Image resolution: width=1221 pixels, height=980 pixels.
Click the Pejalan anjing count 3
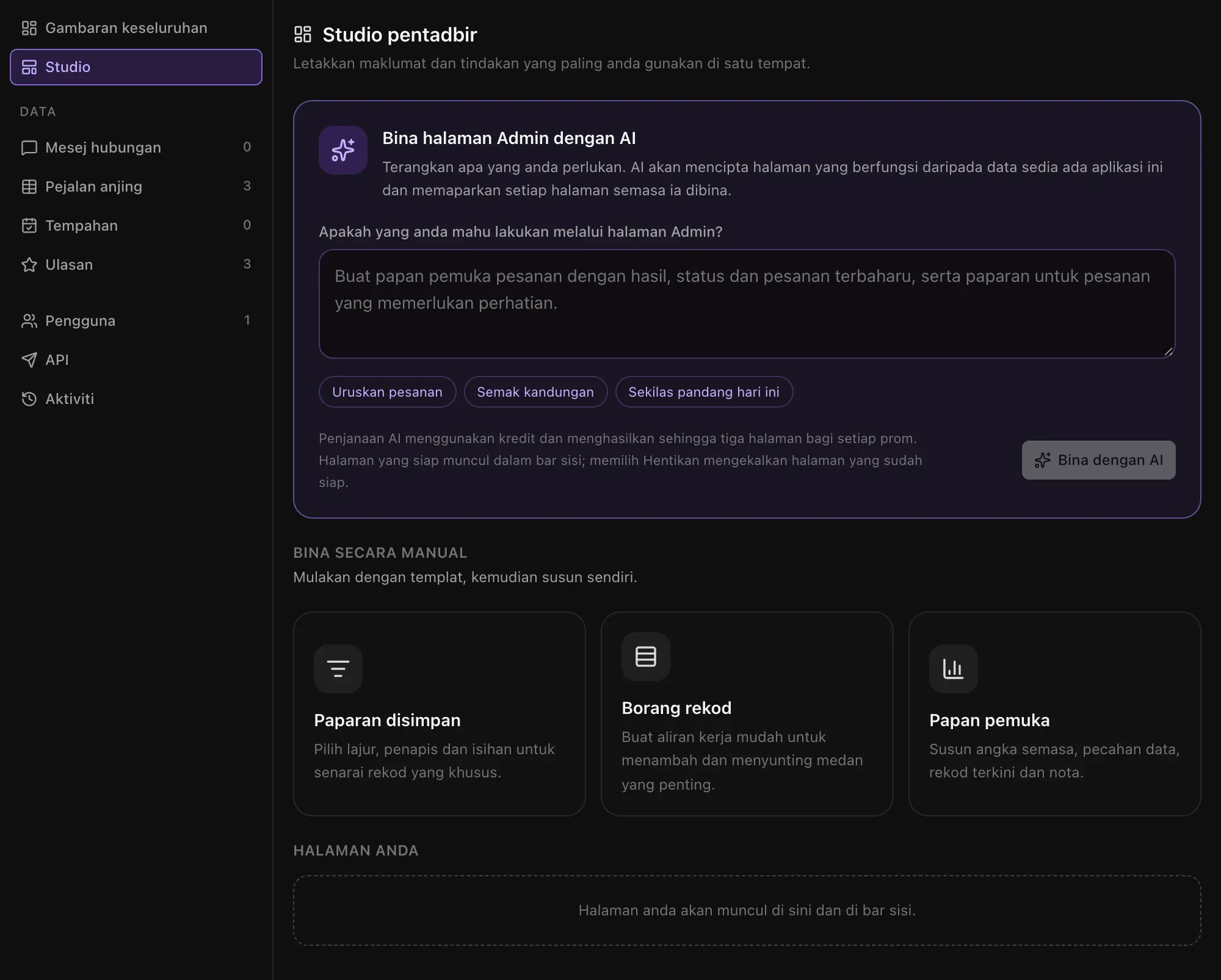coord(247,186)
